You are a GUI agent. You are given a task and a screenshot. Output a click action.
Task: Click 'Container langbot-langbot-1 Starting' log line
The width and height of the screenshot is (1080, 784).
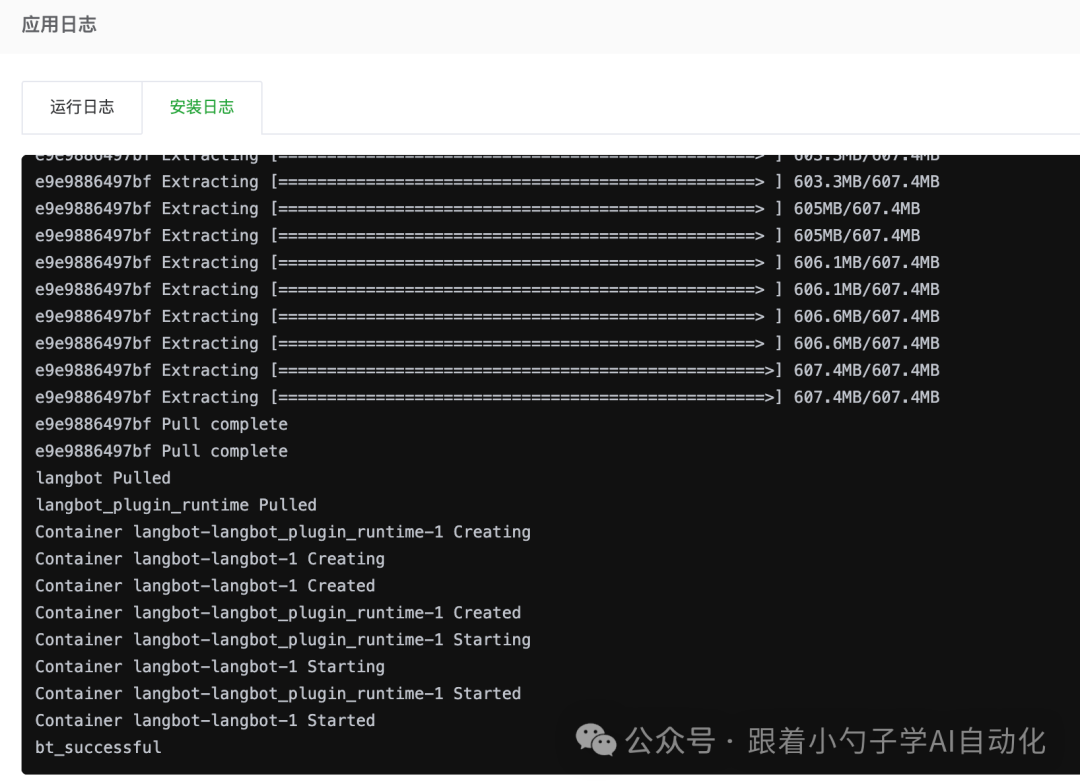[x=209, y=666]
